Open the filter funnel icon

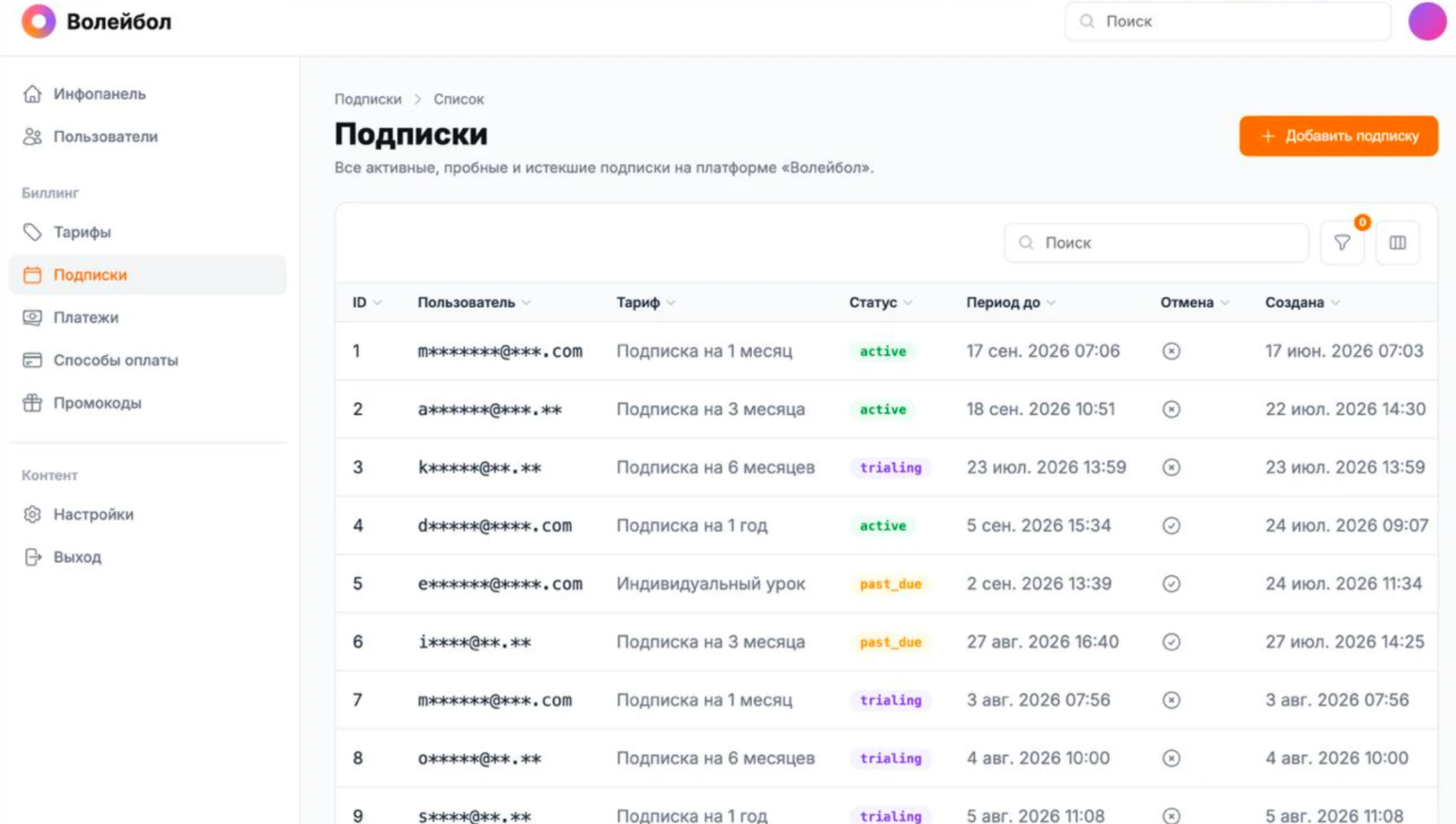1342,243
